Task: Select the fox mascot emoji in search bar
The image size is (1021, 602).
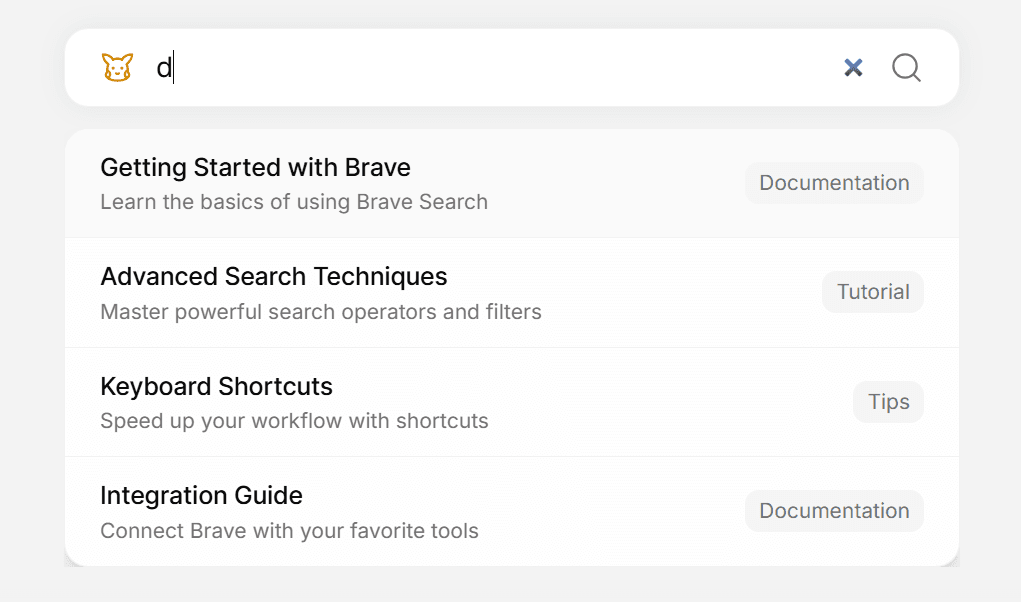Action: (x=117, y=66)
